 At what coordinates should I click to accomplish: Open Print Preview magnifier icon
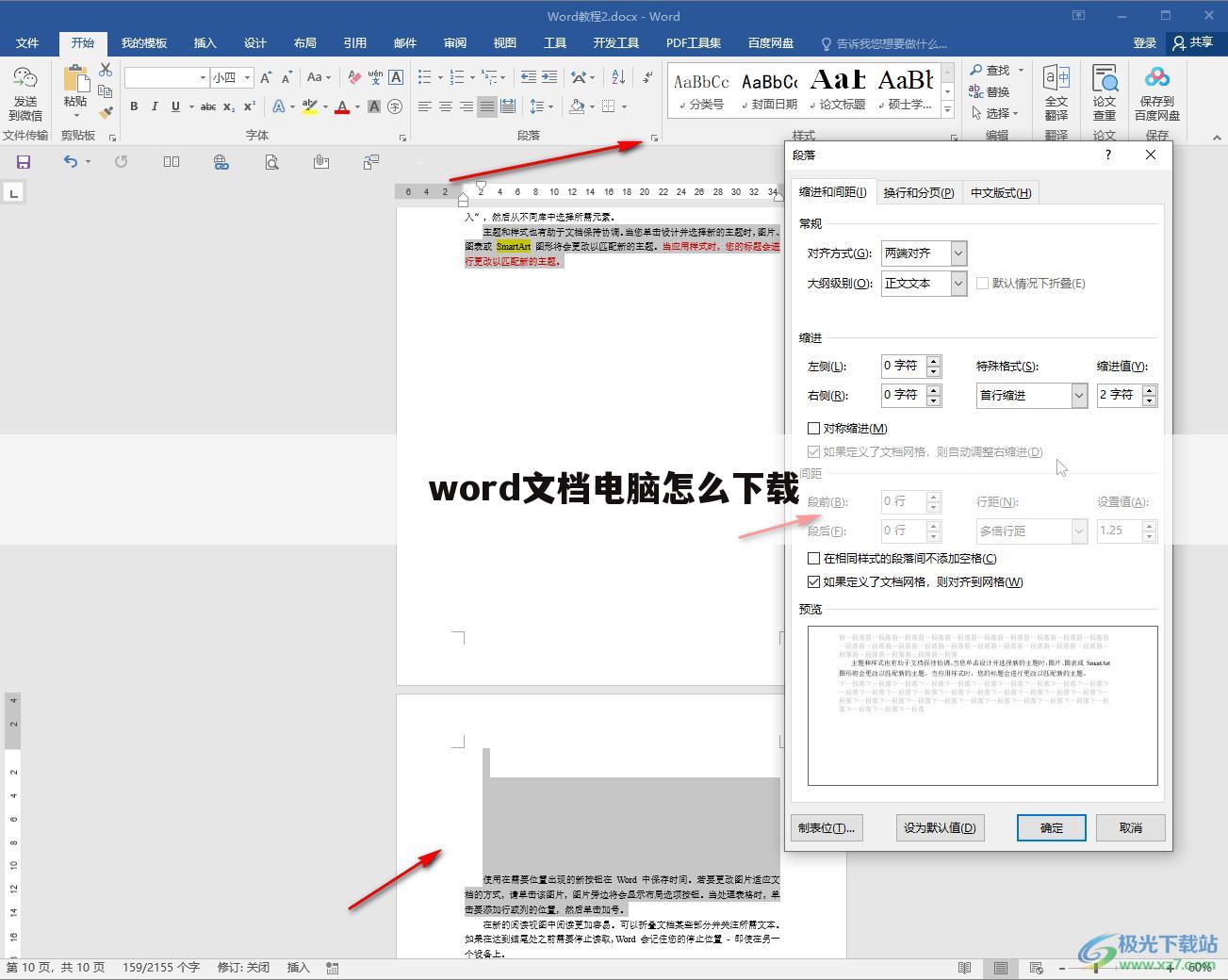coord(271,162)
